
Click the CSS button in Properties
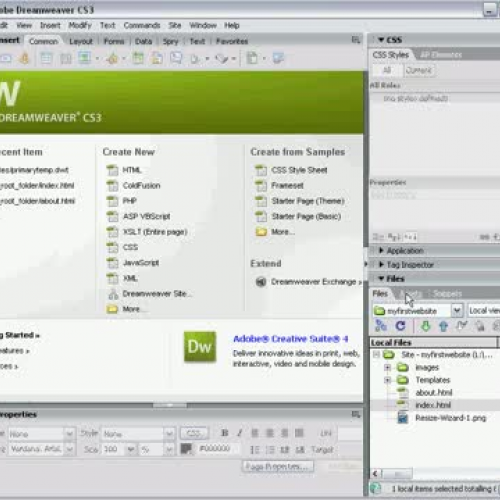click(194, 433)
